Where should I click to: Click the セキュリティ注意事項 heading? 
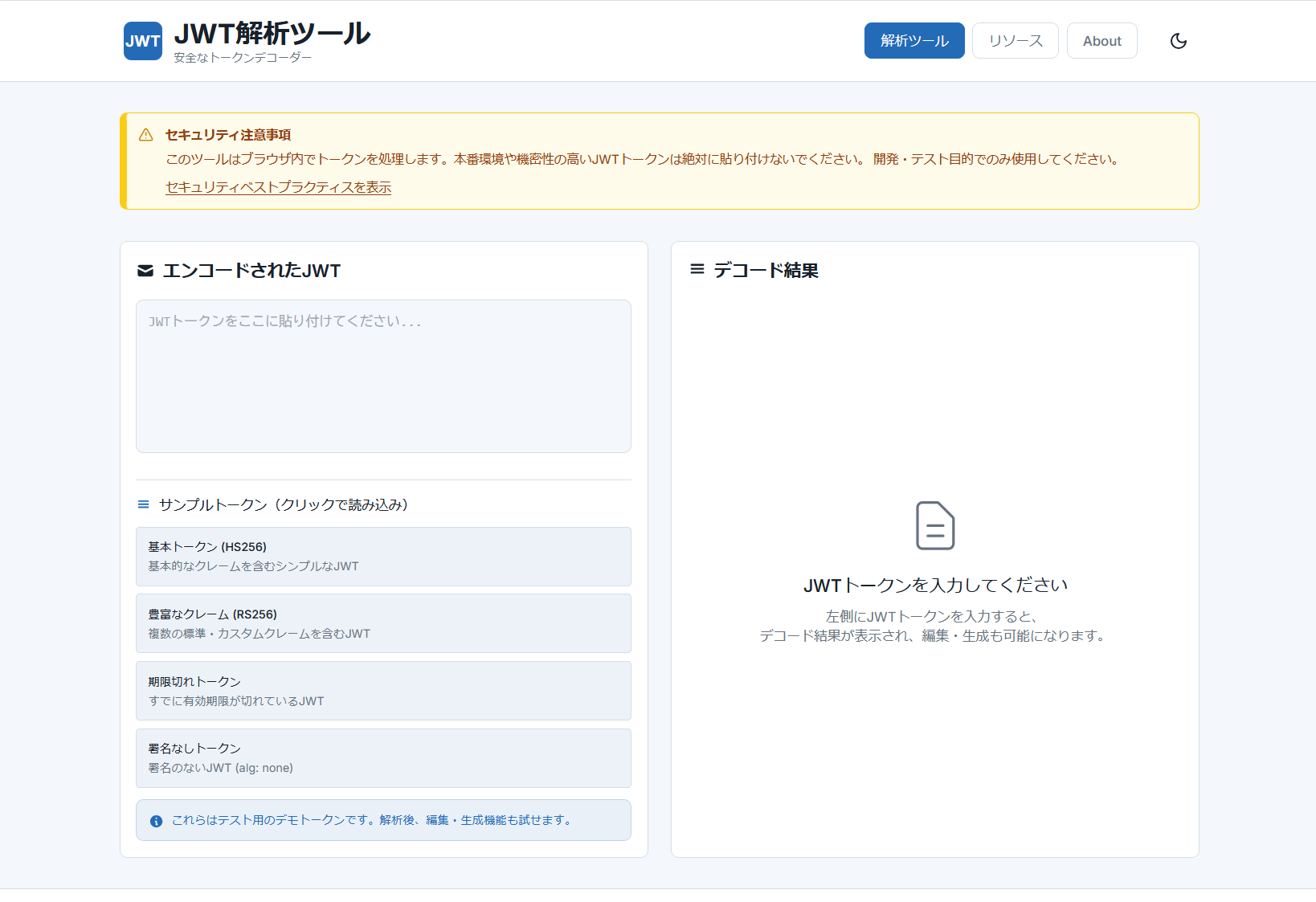[x=228, y=135]
